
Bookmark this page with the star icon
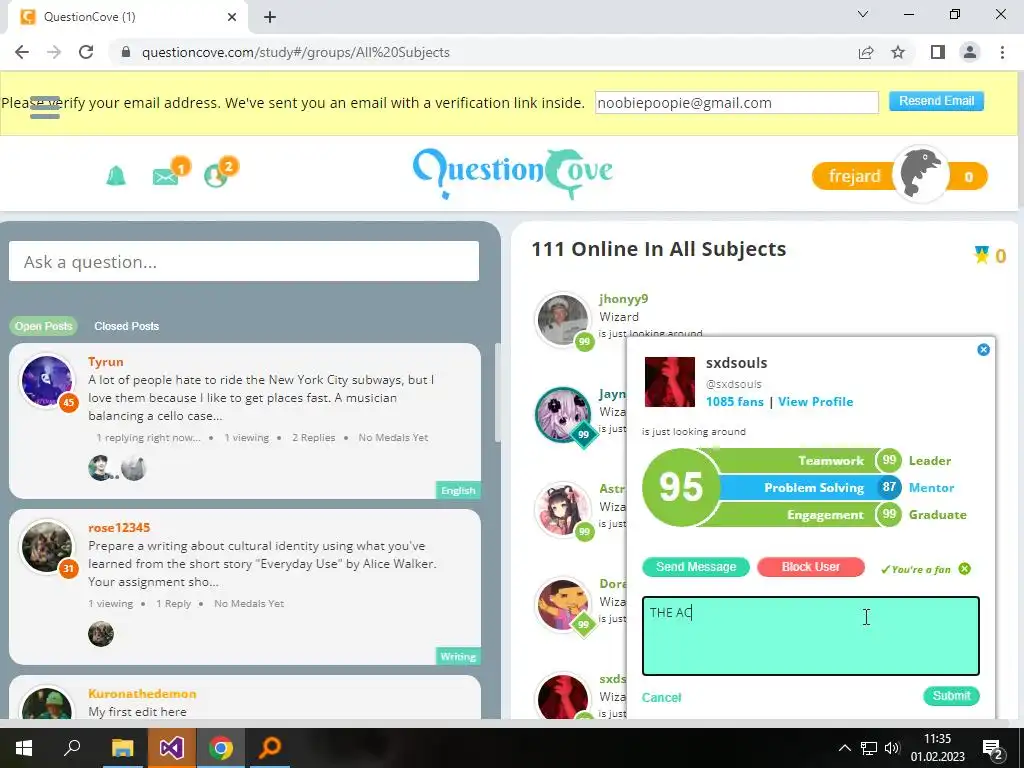(x=898, y=52)
